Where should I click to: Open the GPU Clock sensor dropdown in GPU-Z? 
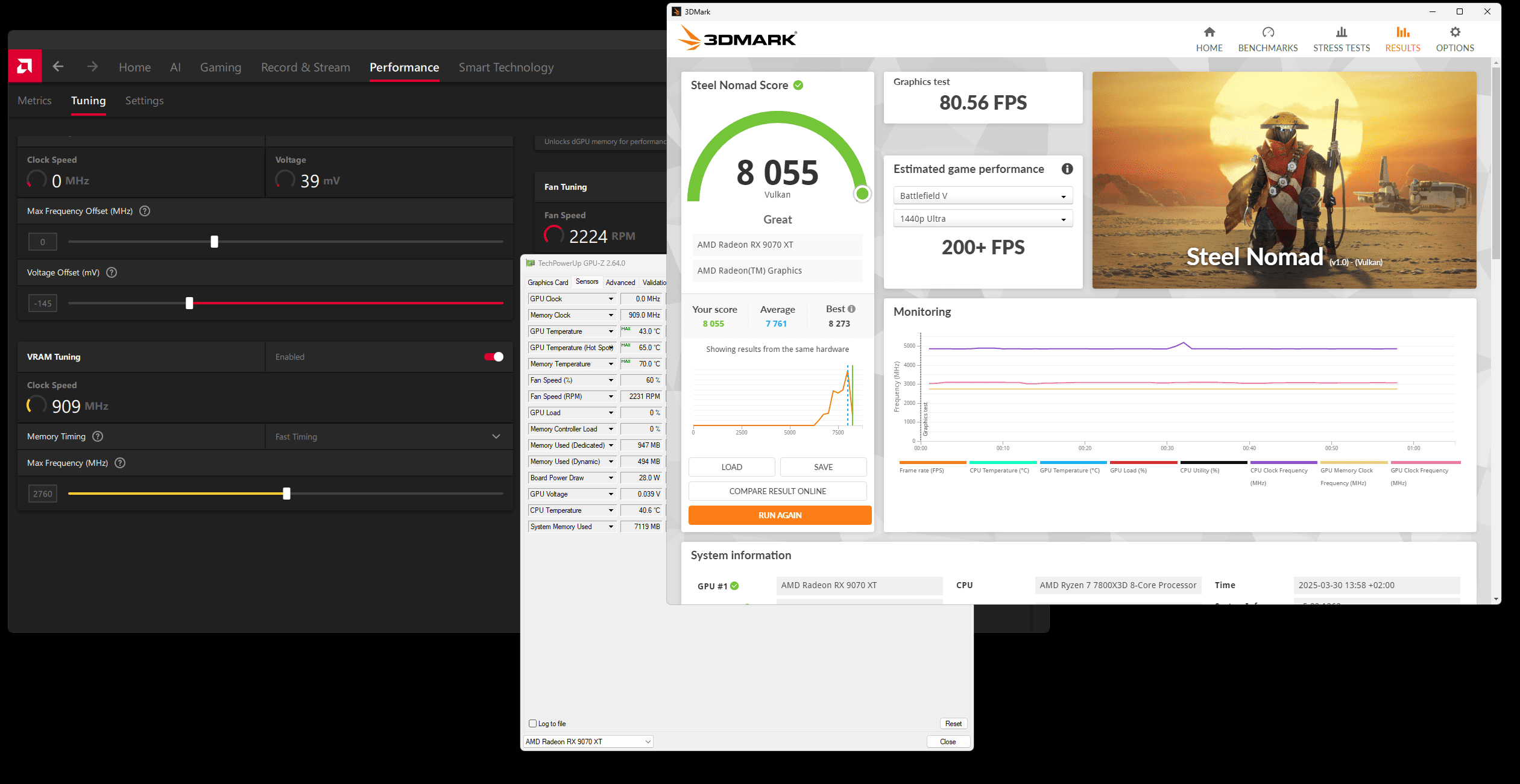pos(572,299)
